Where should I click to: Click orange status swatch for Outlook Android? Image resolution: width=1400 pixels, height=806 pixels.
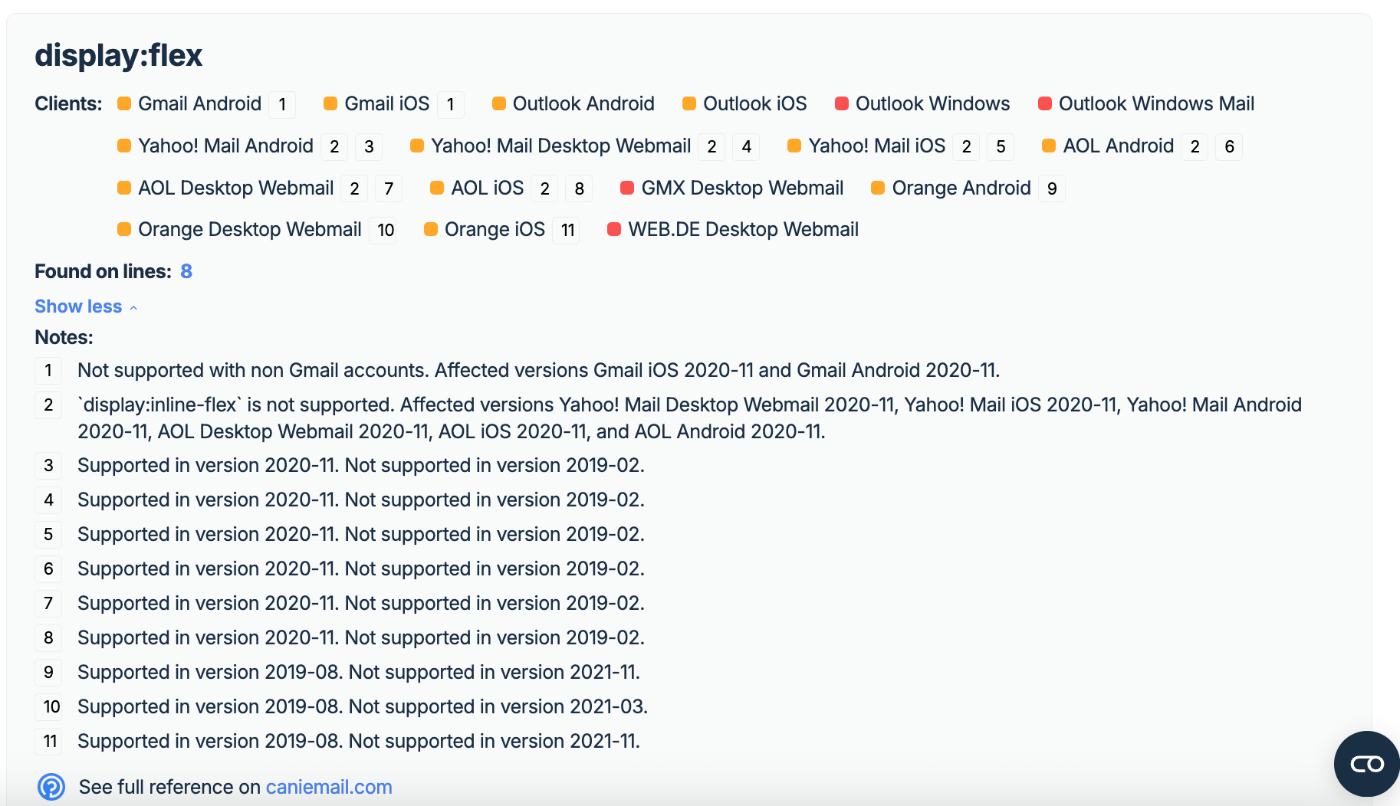tap(499, 104)
